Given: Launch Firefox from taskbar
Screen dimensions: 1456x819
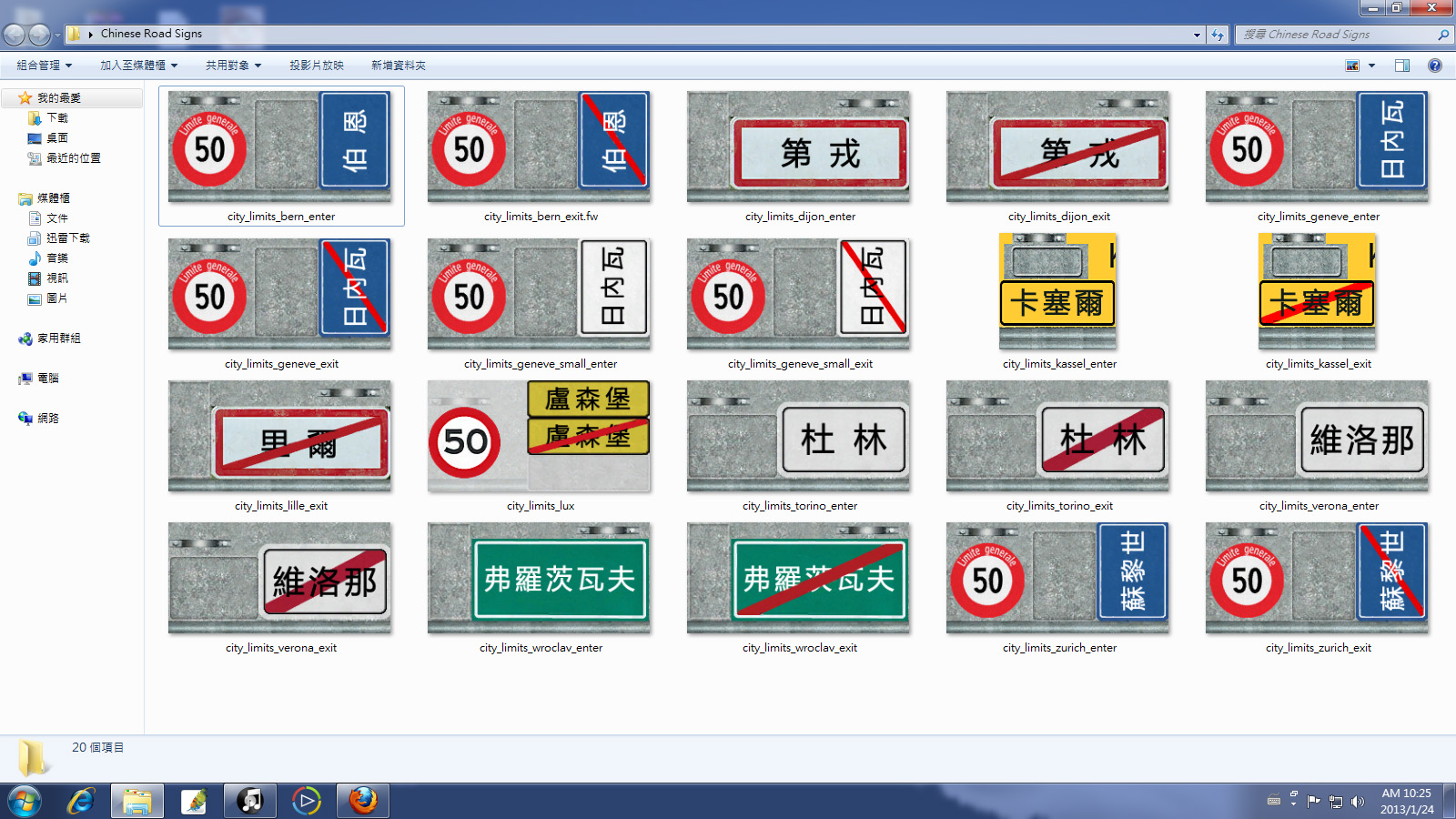Looking at the screenshot, I should pyautogui.click(x=363, y=801).
